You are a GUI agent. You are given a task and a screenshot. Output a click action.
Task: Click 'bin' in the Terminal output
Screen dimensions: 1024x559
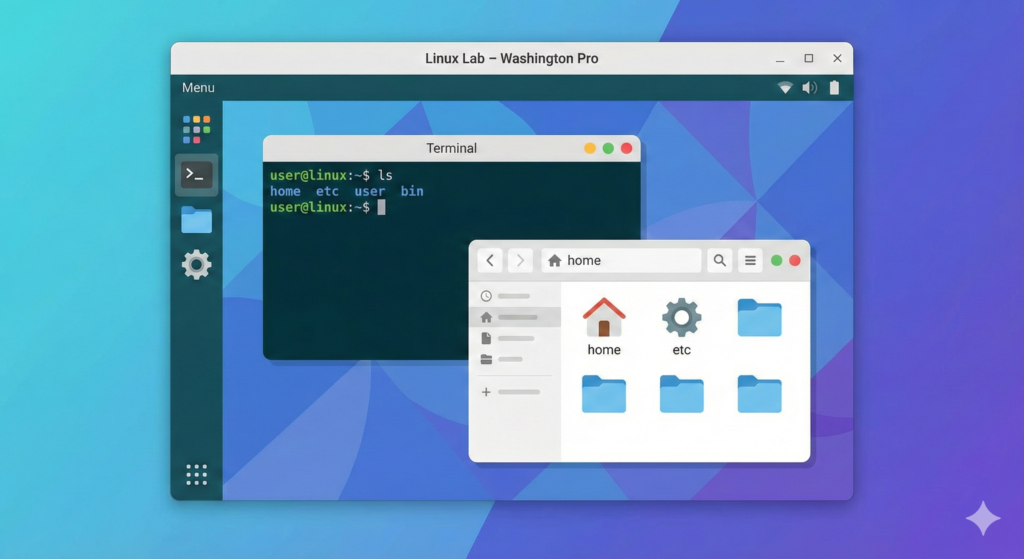click(412, 191)
